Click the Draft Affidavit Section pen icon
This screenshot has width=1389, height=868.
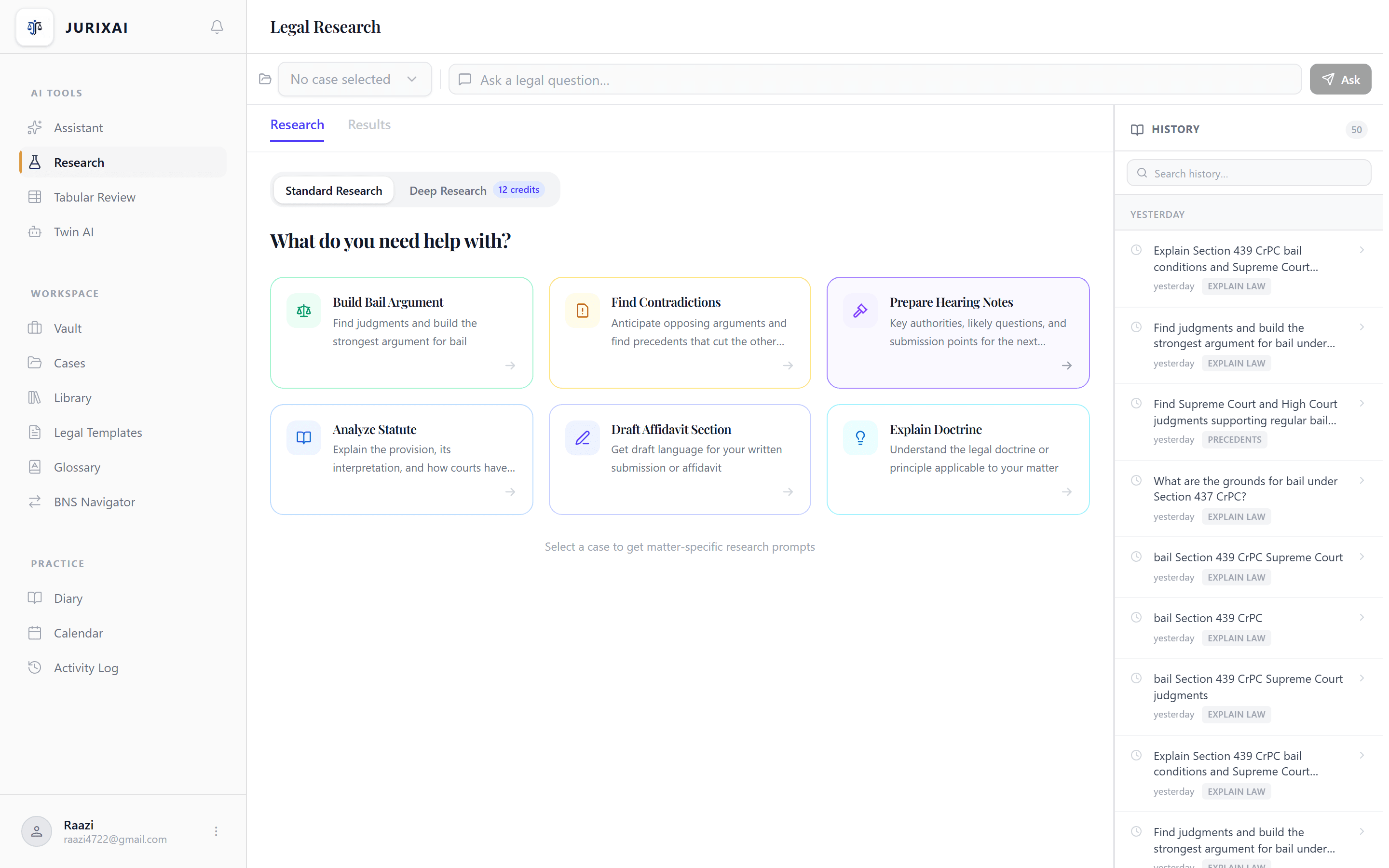(583, 437)
